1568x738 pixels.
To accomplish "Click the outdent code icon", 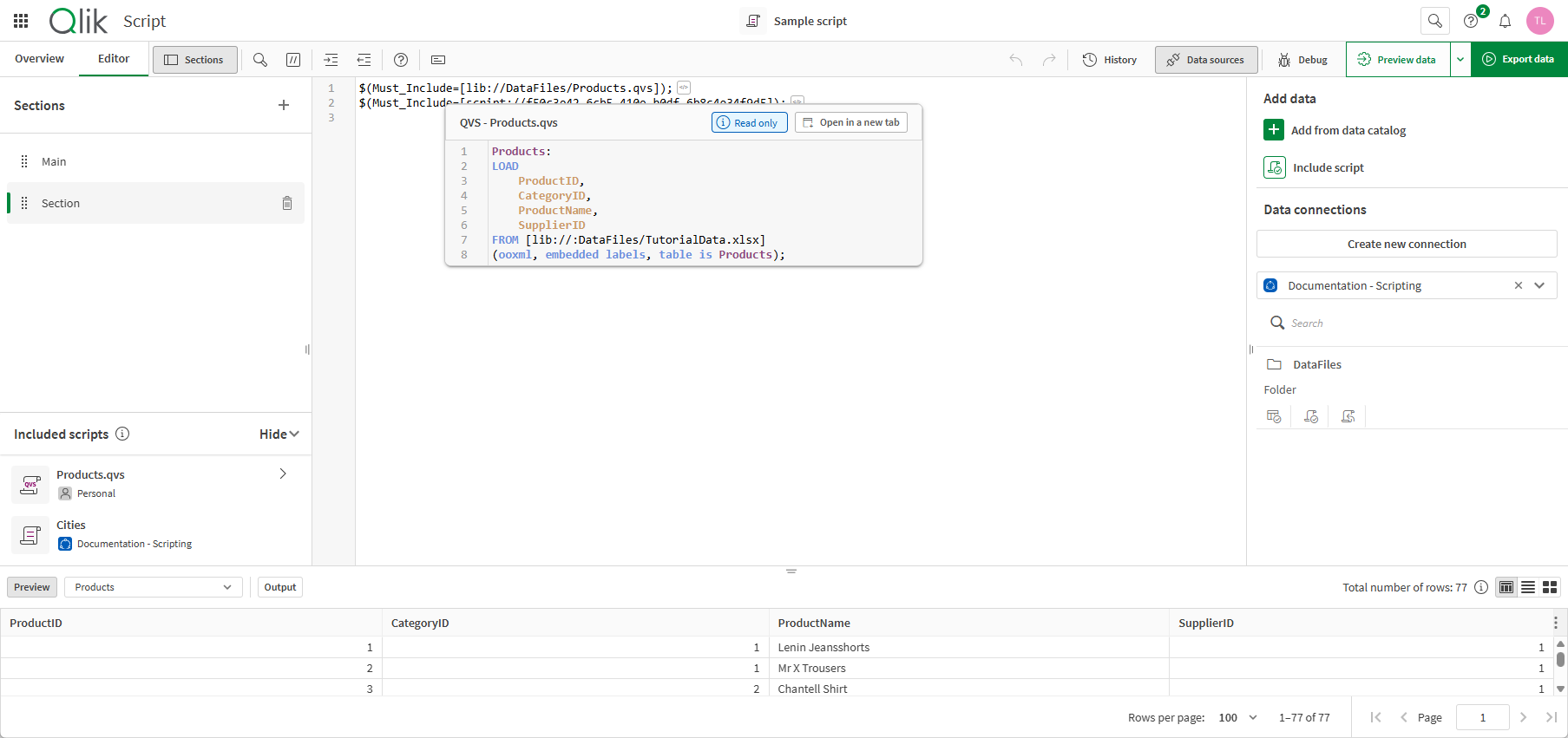I will click(364, 60).
